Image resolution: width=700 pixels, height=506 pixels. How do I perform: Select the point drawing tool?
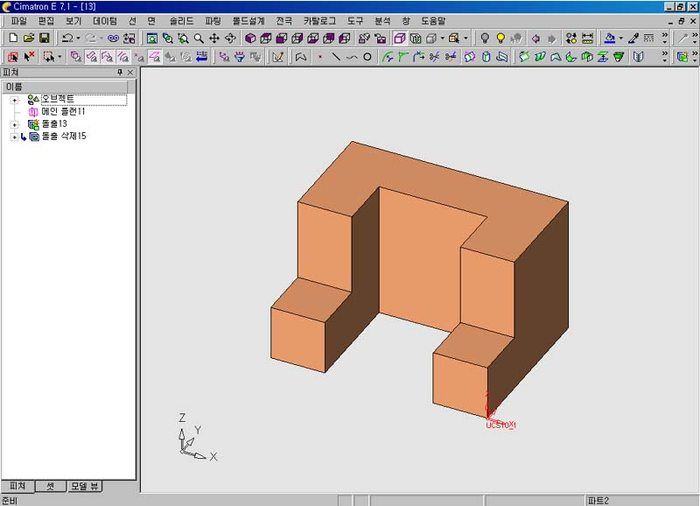[320, 57]
